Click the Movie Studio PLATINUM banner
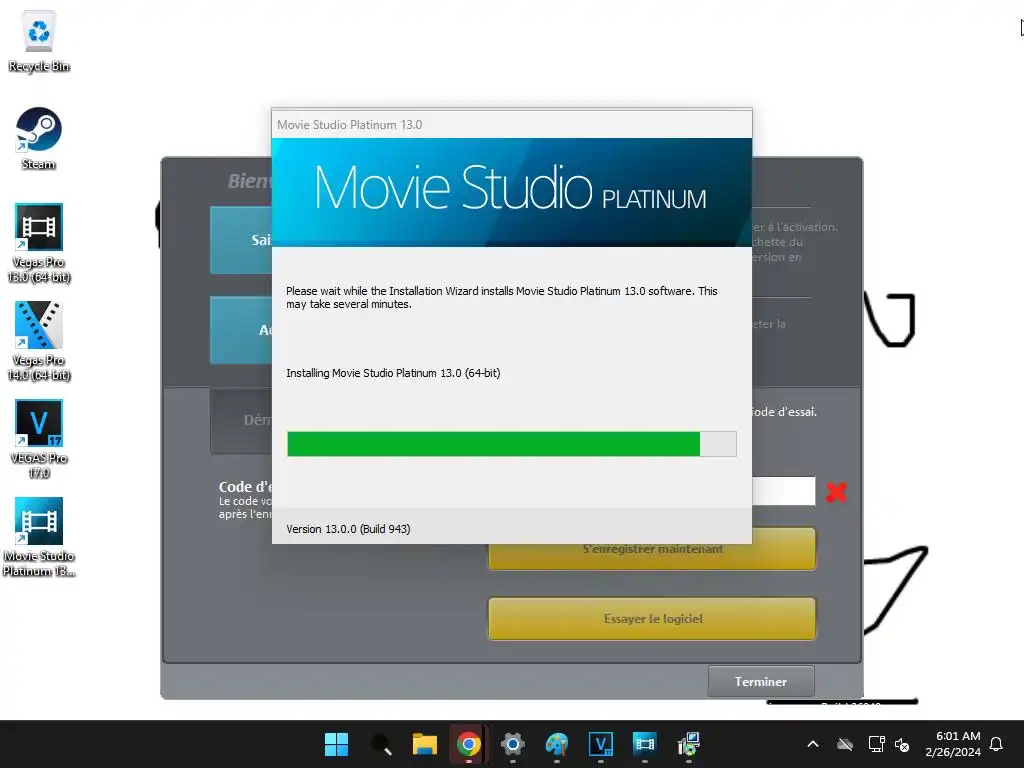 pyautogui.click(x=511, y=192)
